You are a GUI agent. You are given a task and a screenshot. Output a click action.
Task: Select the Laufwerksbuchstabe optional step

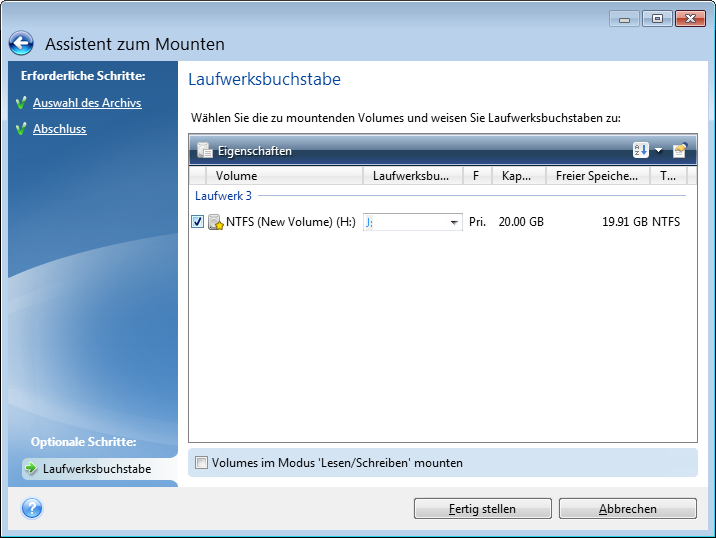click(97, 469)
